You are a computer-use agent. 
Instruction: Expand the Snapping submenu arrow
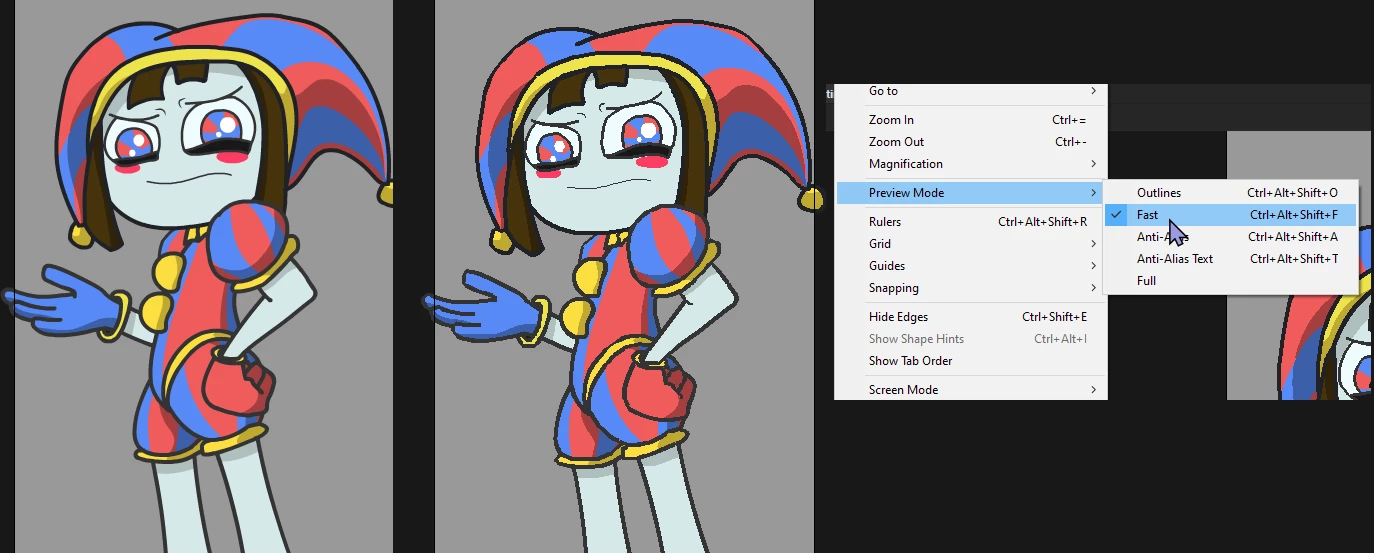coord(1093,288)
